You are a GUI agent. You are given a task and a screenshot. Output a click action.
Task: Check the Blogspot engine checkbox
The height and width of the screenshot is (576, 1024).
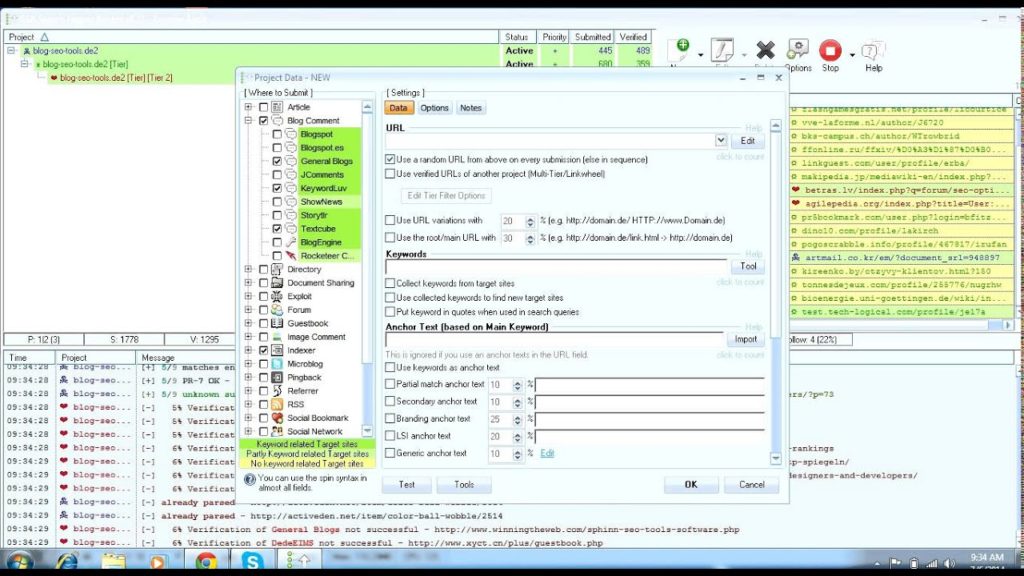coord(277,135)
